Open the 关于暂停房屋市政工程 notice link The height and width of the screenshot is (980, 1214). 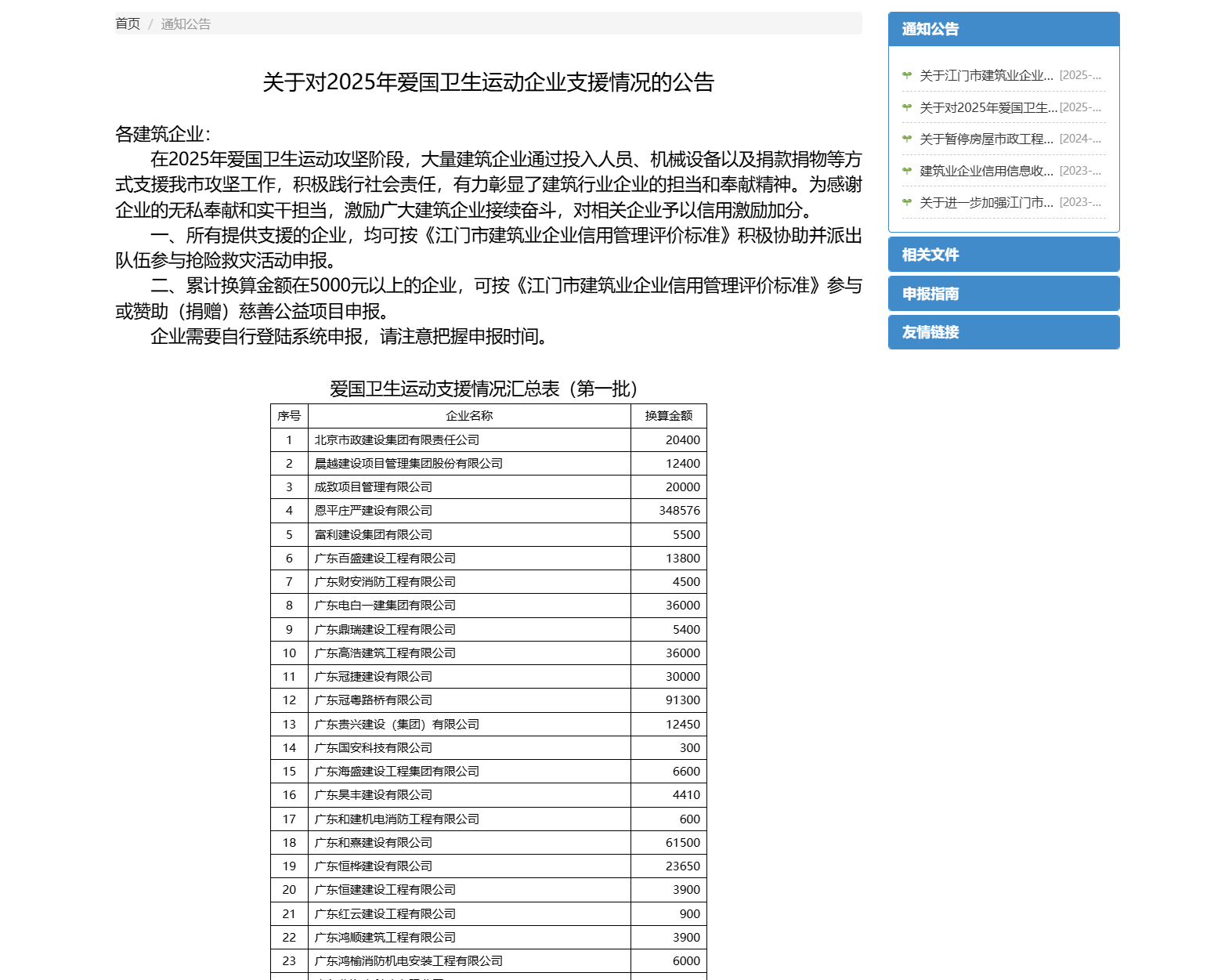985,139
